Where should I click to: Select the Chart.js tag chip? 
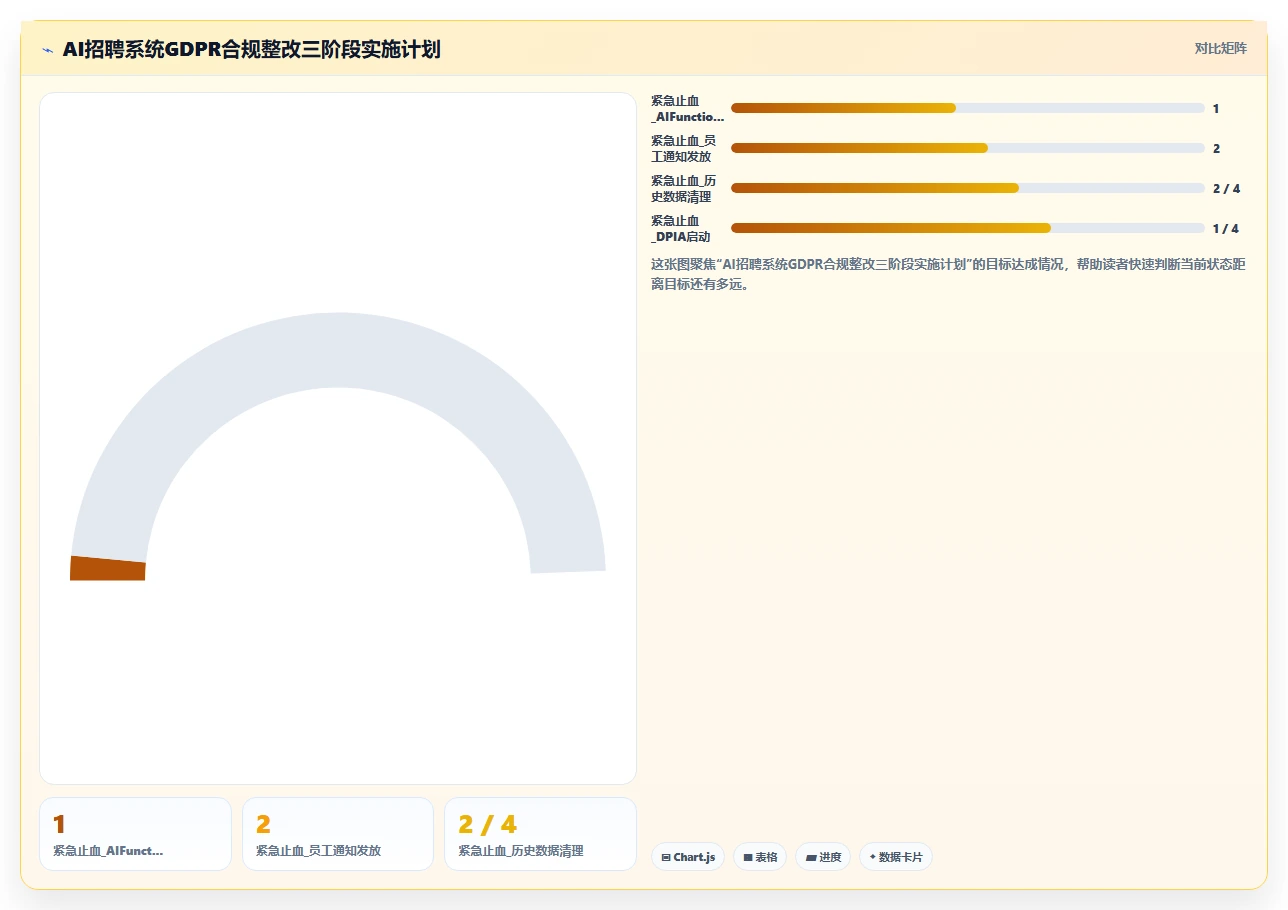pyautogui.click(x=688, y=857)
